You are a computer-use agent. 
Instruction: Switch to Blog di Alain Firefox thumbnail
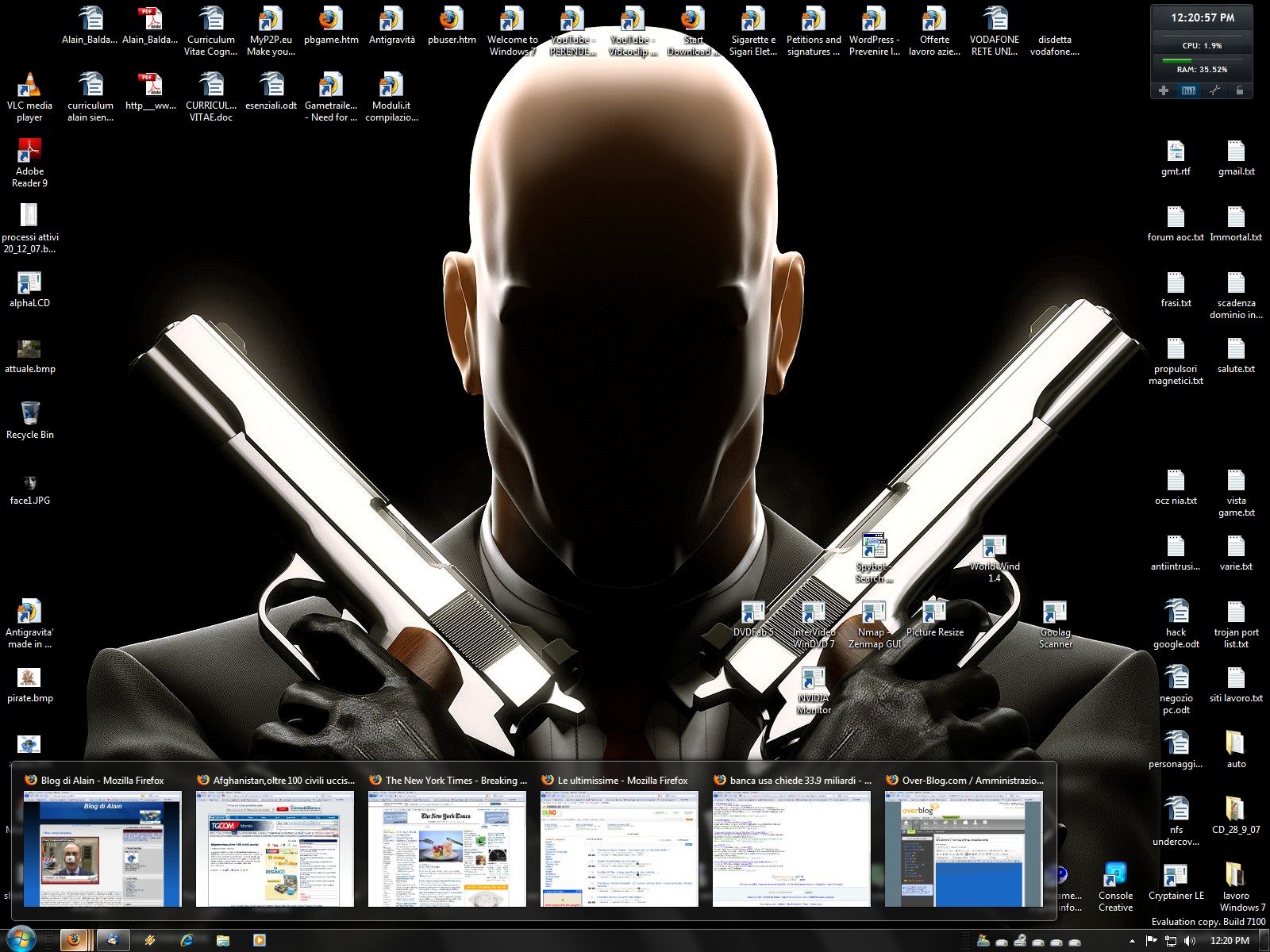point(102,841)
